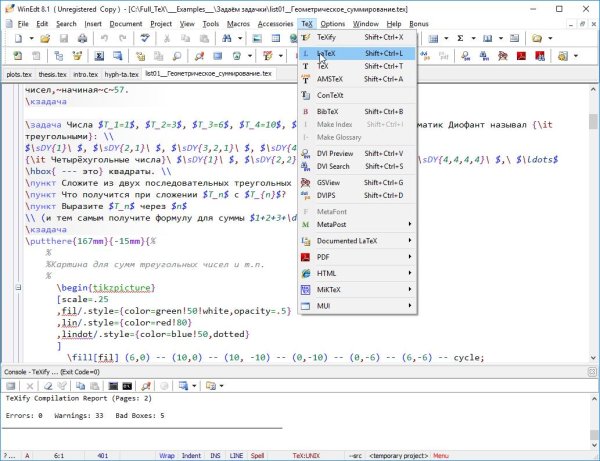Click the magnifier search icon in second toolbar

point(177,56)
